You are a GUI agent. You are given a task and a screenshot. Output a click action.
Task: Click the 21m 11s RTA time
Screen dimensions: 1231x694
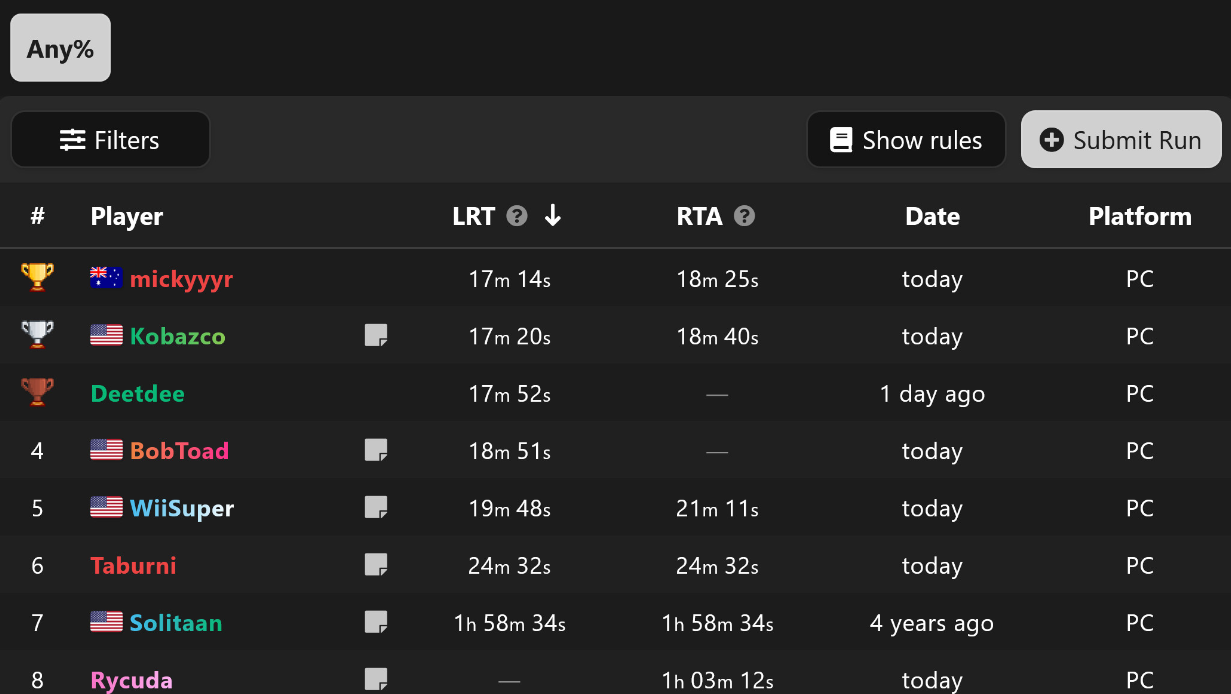pyautogui.click(x=717, y=508)
